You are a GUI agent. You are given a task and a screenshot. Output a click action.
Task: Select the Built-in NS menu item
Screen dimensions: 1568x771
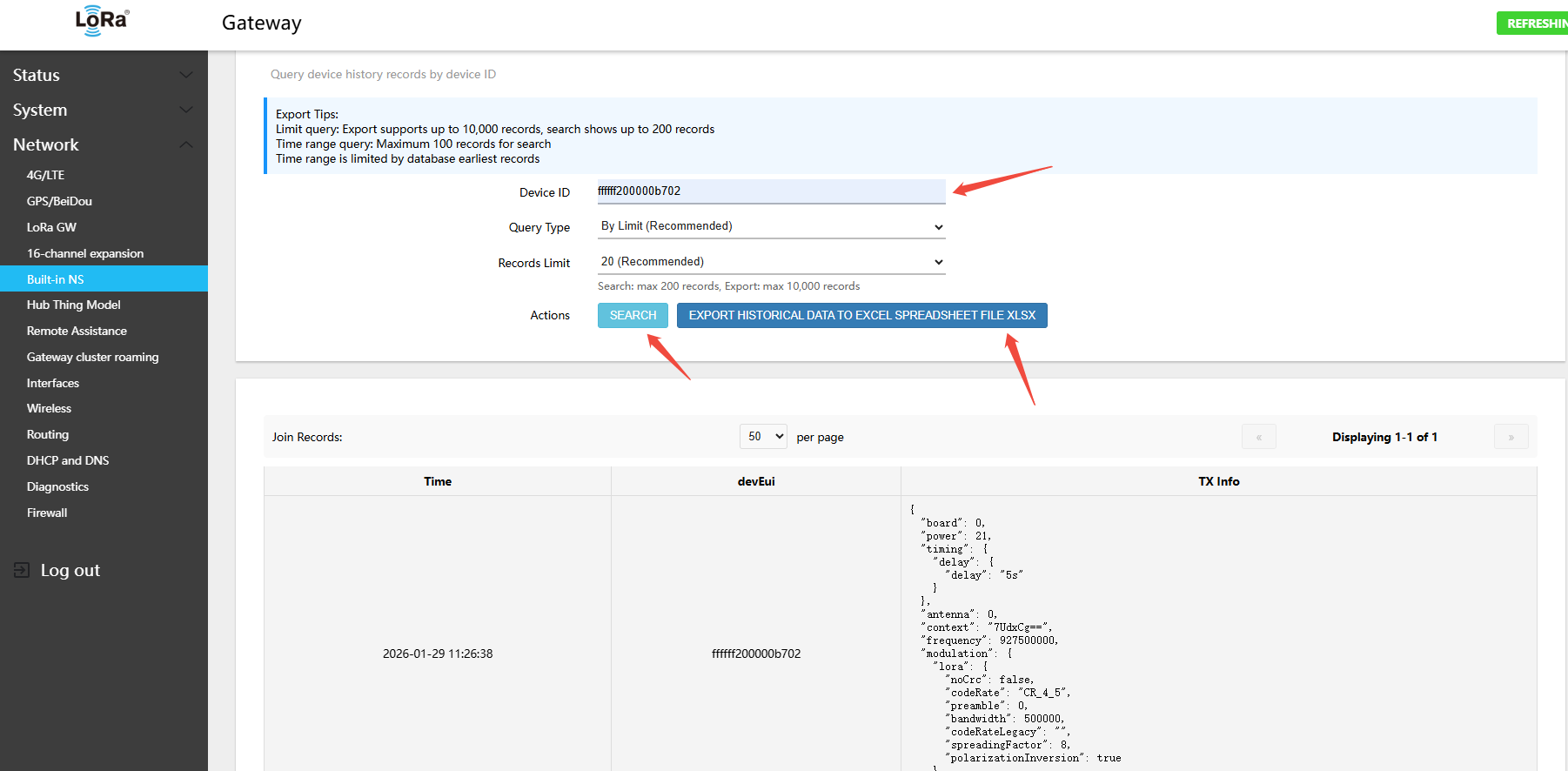pos(56,279)
